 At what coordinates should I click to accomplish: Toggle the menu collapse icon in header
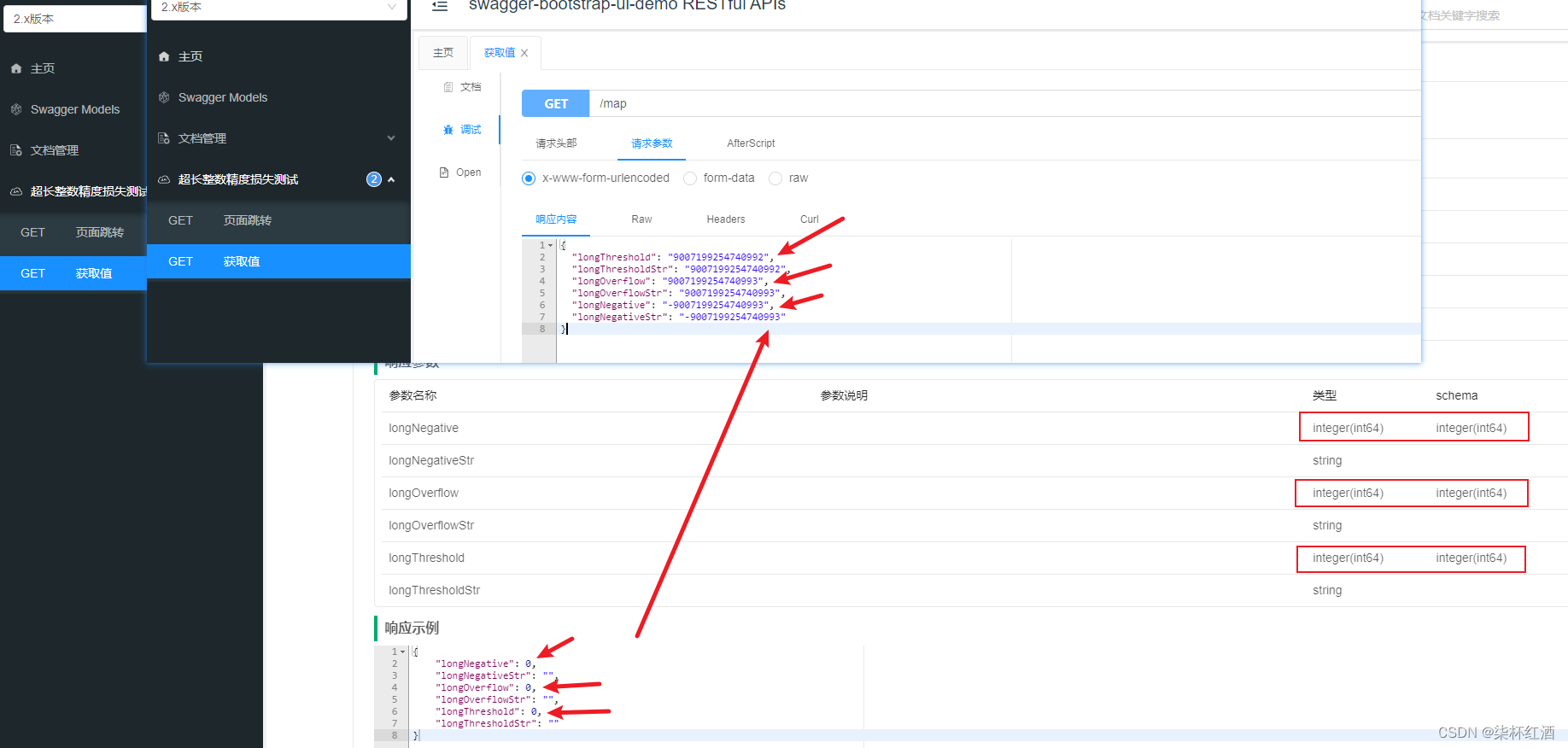tap(440, 6)
